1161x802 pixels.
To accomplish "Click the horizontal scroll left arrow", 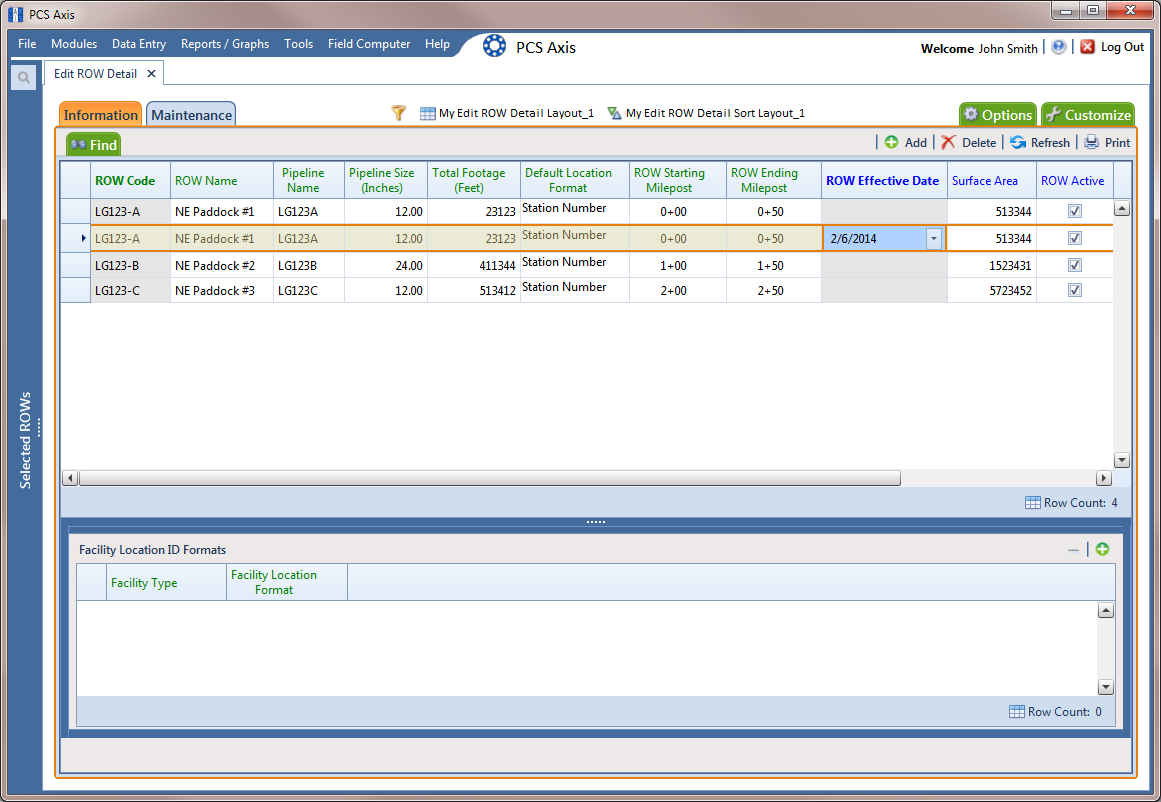I will point(70,478).
